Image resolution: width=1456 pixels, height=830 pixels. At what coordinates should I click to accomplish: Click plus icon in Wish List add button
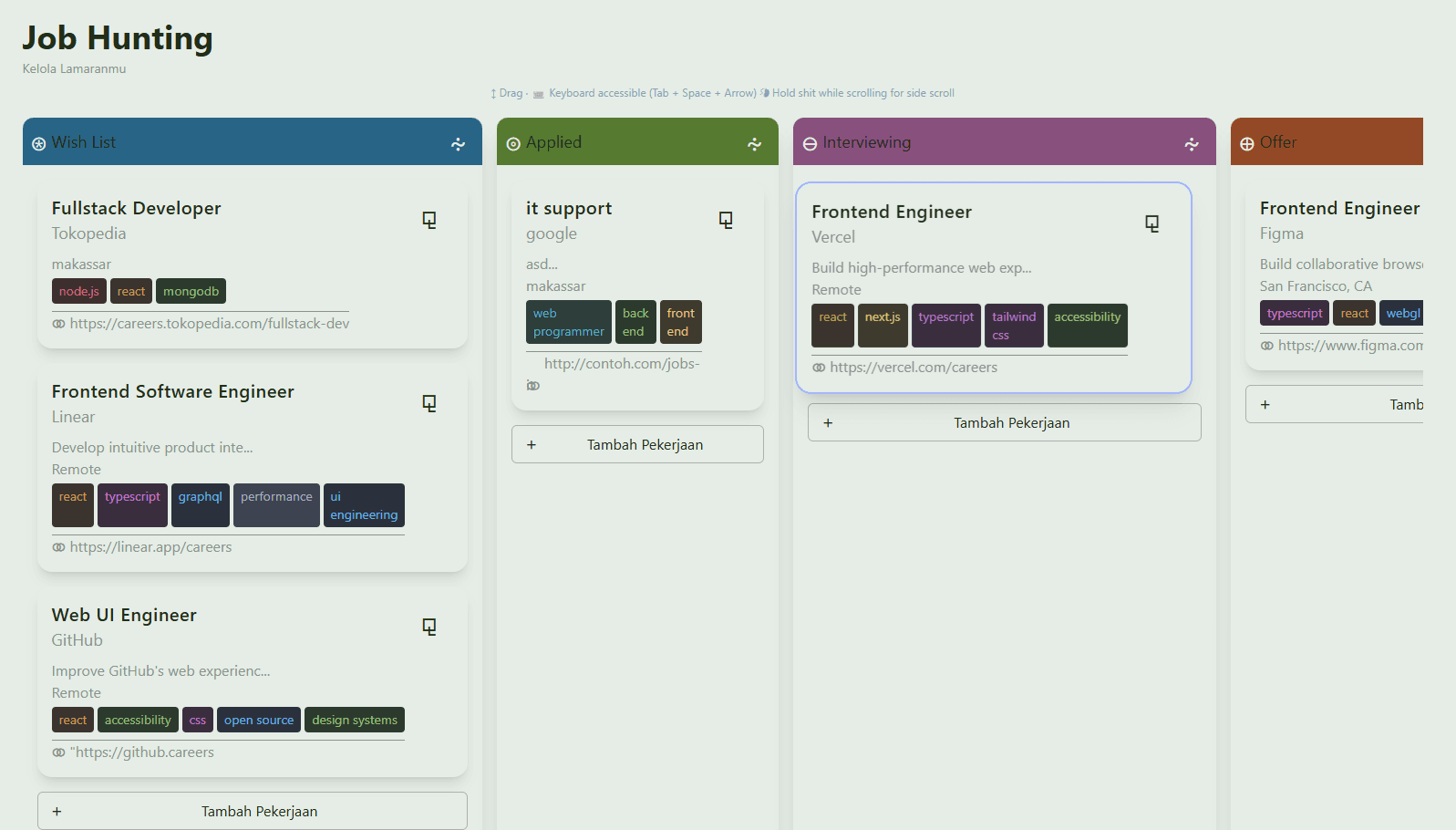[57, 812]
